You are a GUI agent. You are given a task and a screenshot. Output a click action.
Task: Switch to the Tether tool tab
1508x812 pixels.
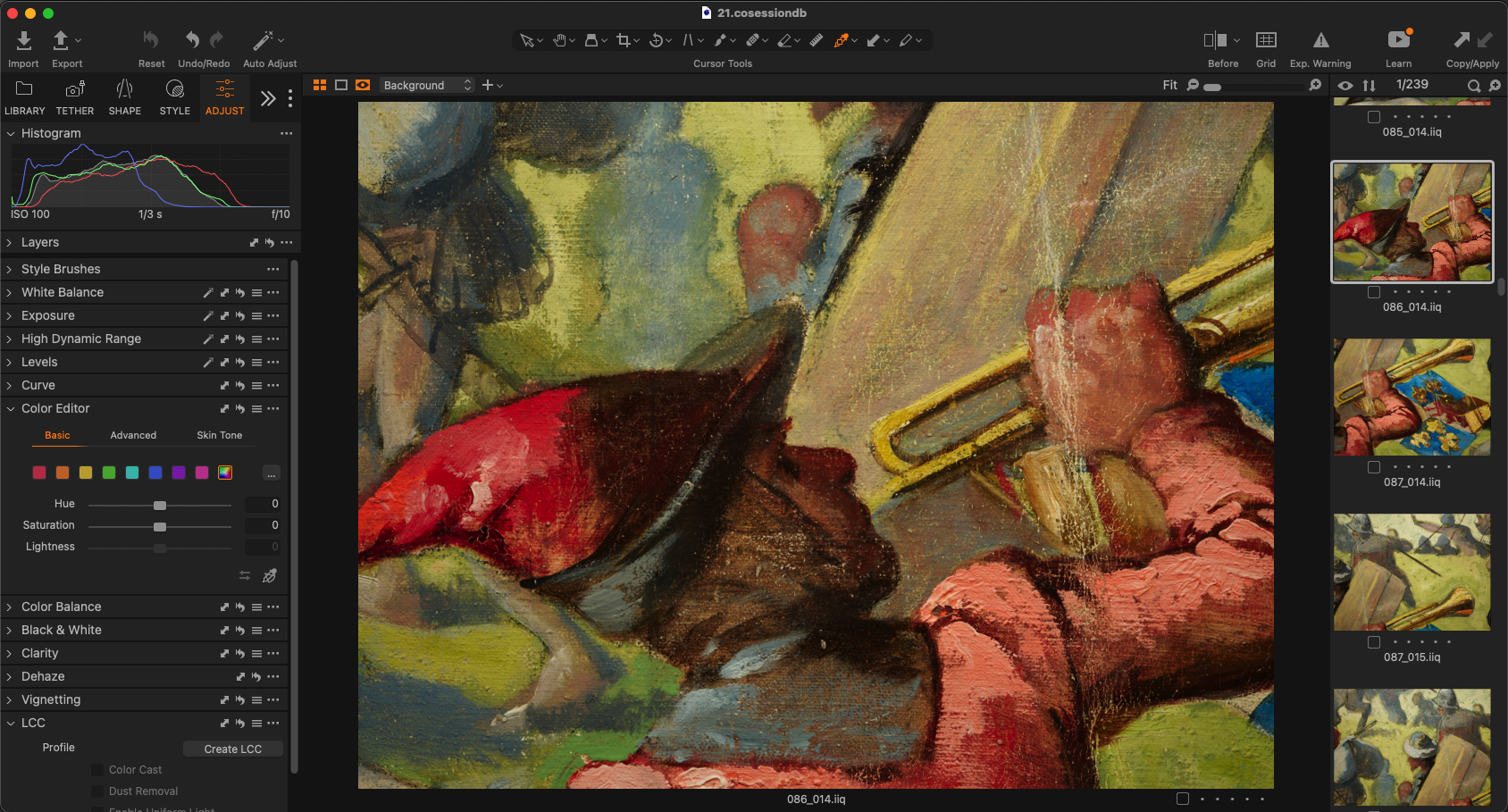pos(75,96)
